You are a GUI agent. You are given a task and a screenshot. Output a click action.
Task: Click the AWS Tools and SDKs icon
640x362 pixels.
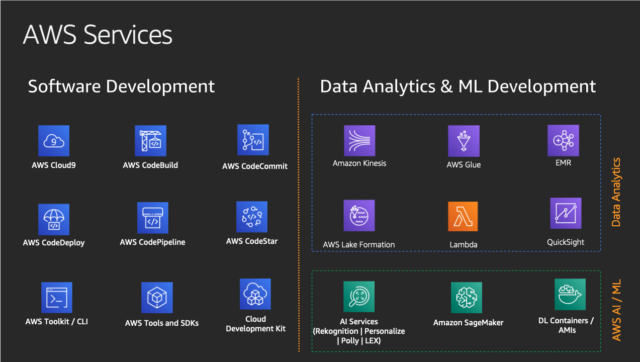(157, 298)
